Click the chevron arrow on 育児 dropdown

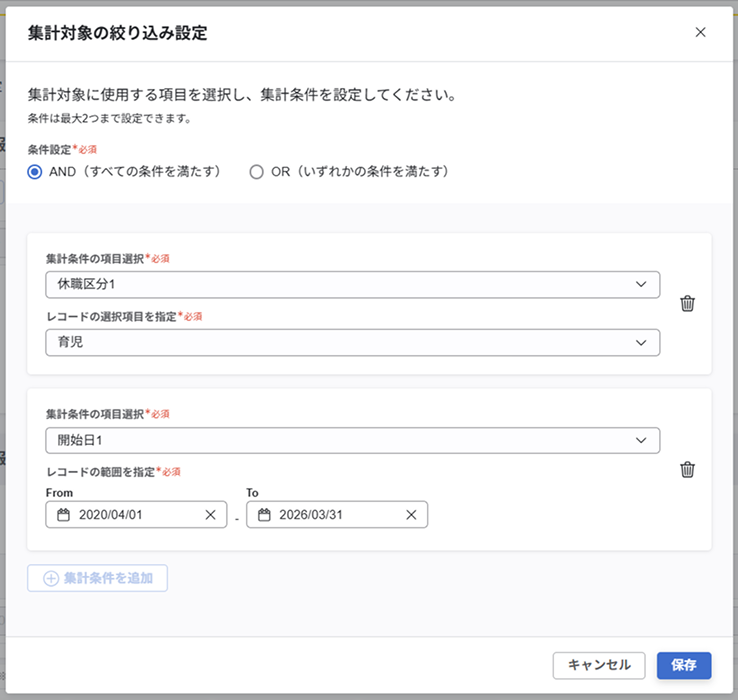[641, 342]
